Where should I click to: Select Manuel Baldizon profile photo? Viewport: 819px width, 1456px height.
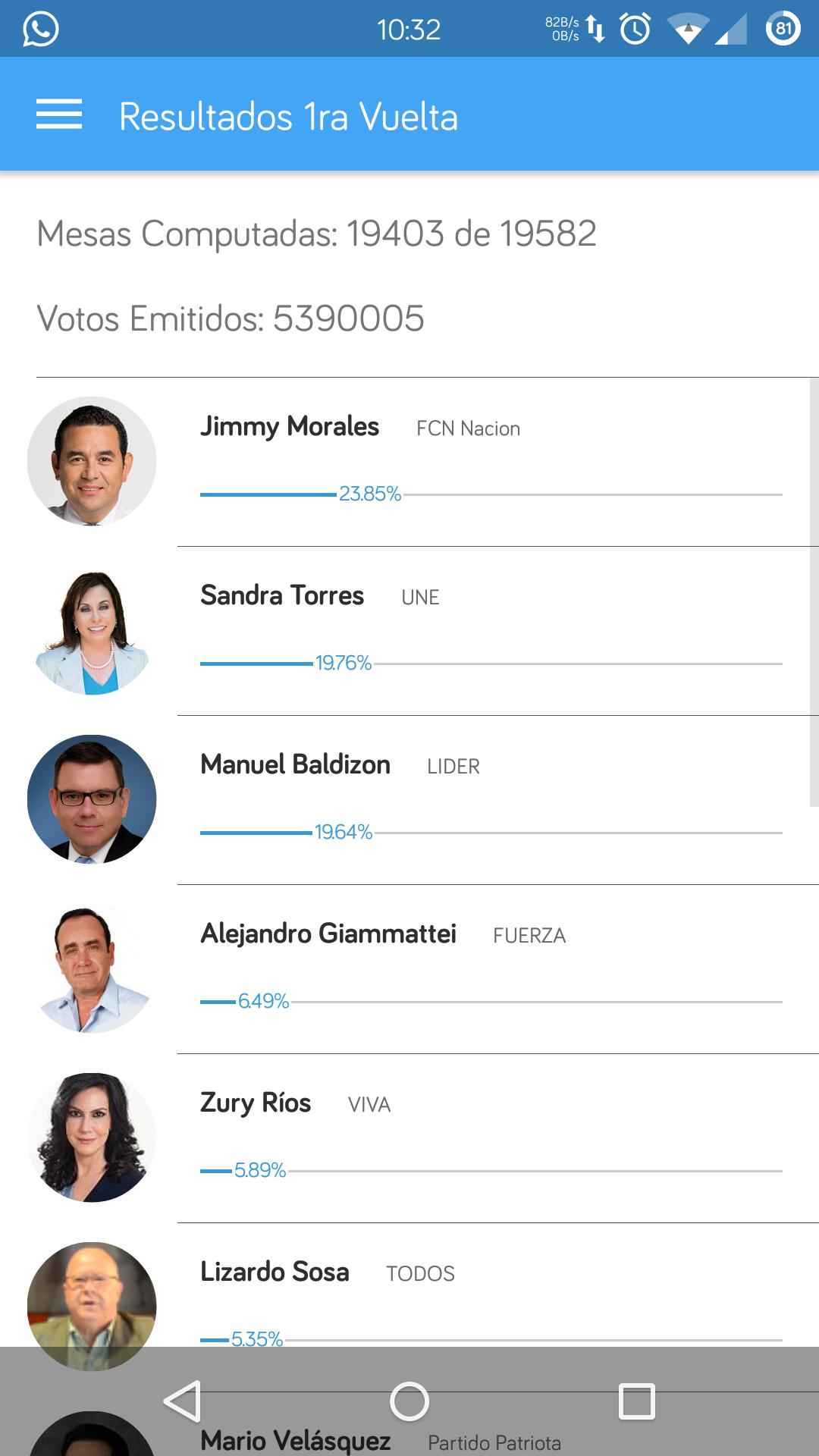tap(91, 798)
